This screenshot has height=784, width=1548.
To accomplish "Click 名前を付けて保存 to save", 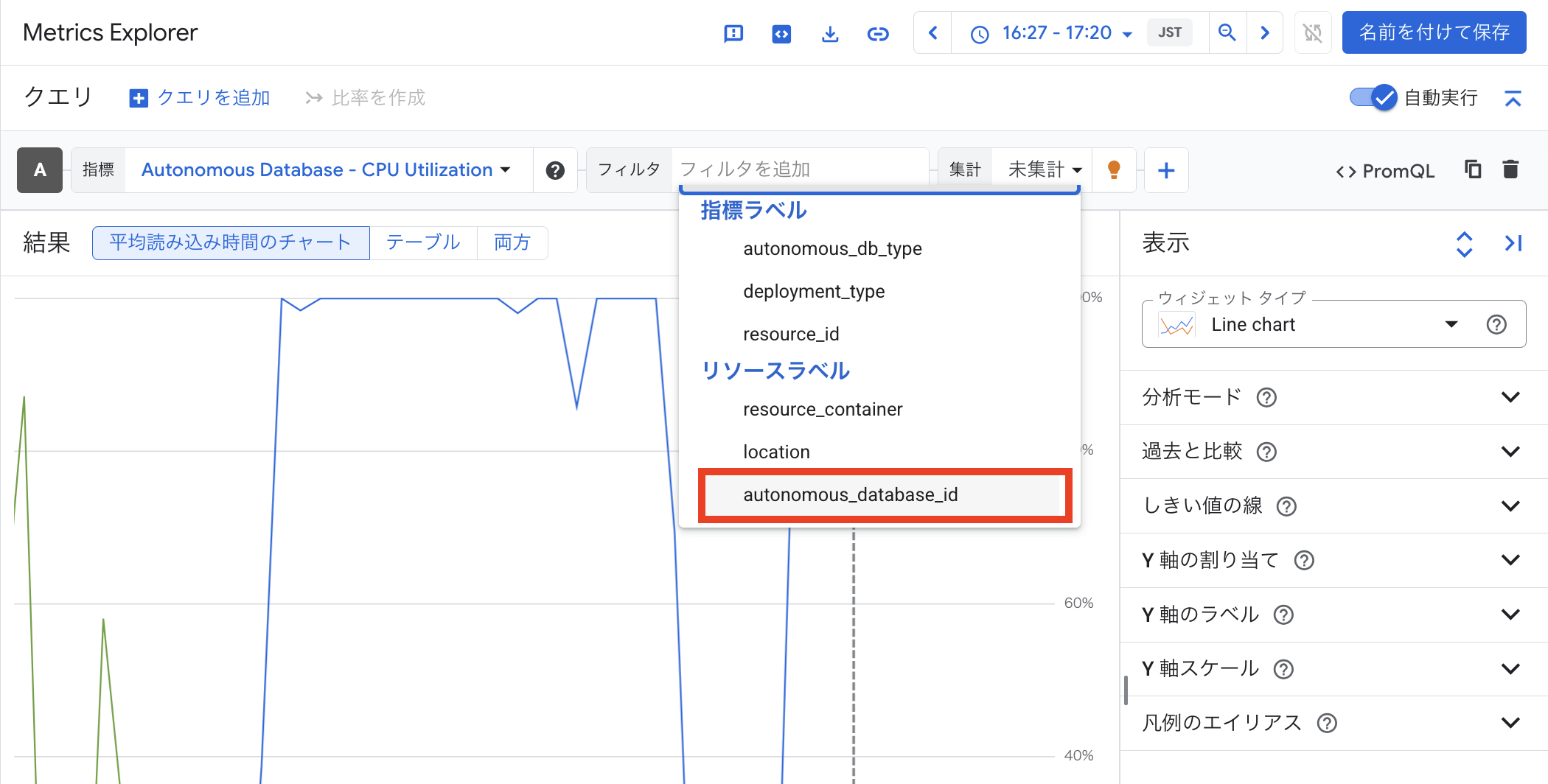I will pyautogui.click(x=1434, y=32).
